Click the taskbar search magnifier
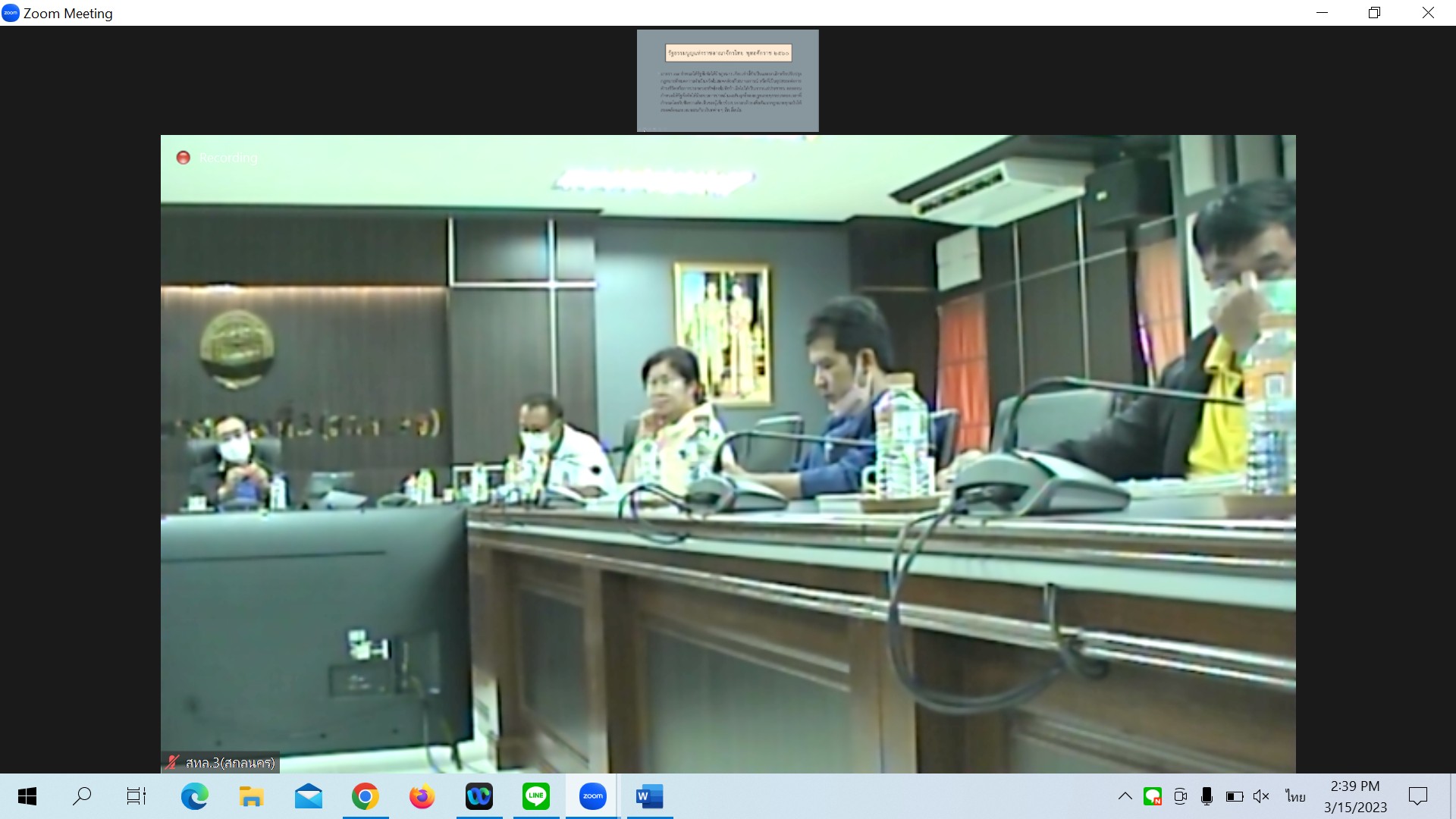Image resolution: width=1456 pixels, height=819 pixels. click(x=82, y=796)
